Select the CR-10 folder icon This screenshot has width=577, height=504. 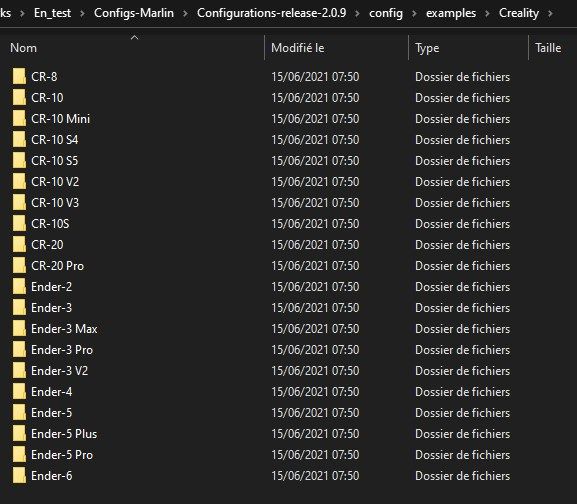pos(19,97)
